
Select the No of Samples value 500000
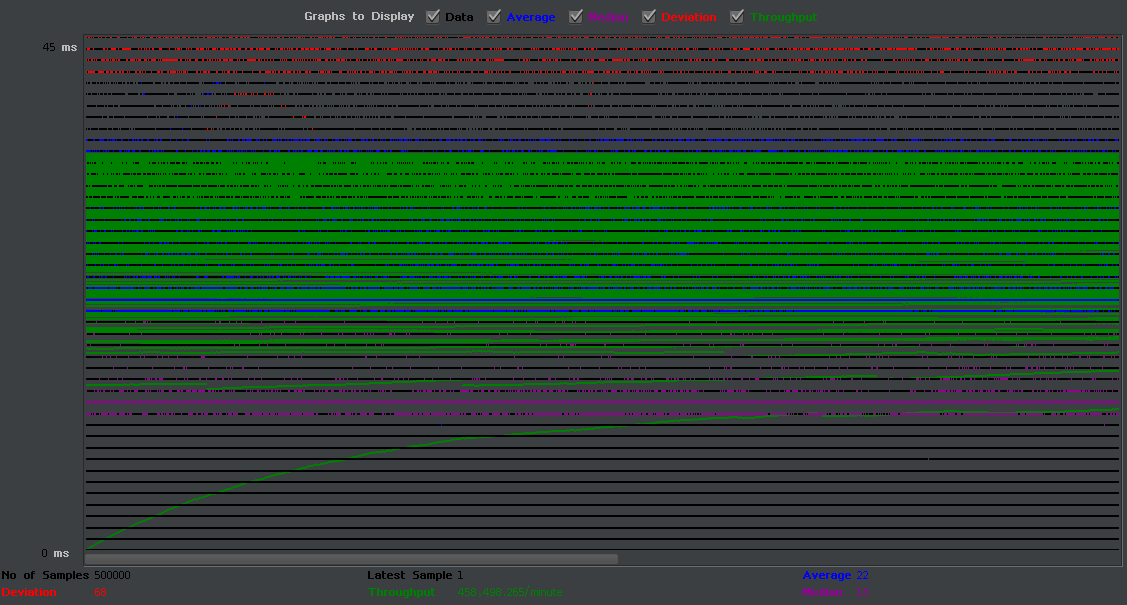click(112, 576)
